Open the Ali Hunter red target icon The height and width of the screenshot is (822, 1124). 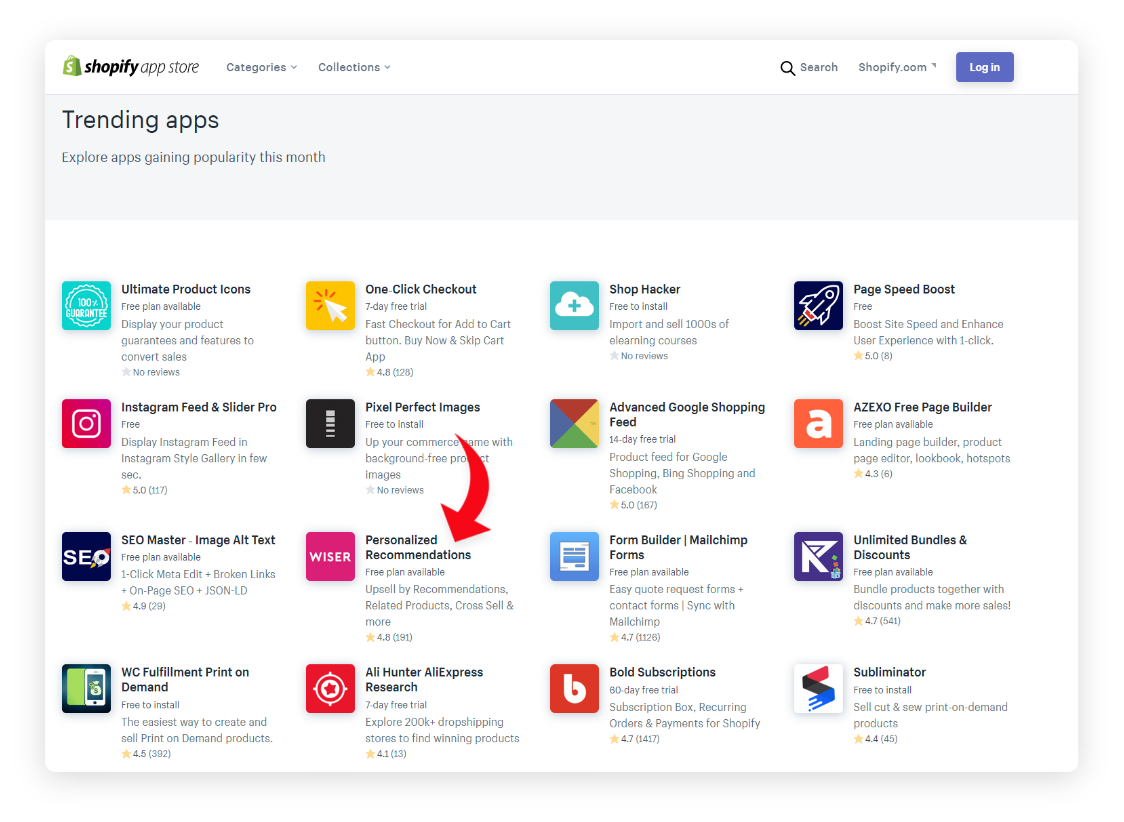click(x=330, y=689)
